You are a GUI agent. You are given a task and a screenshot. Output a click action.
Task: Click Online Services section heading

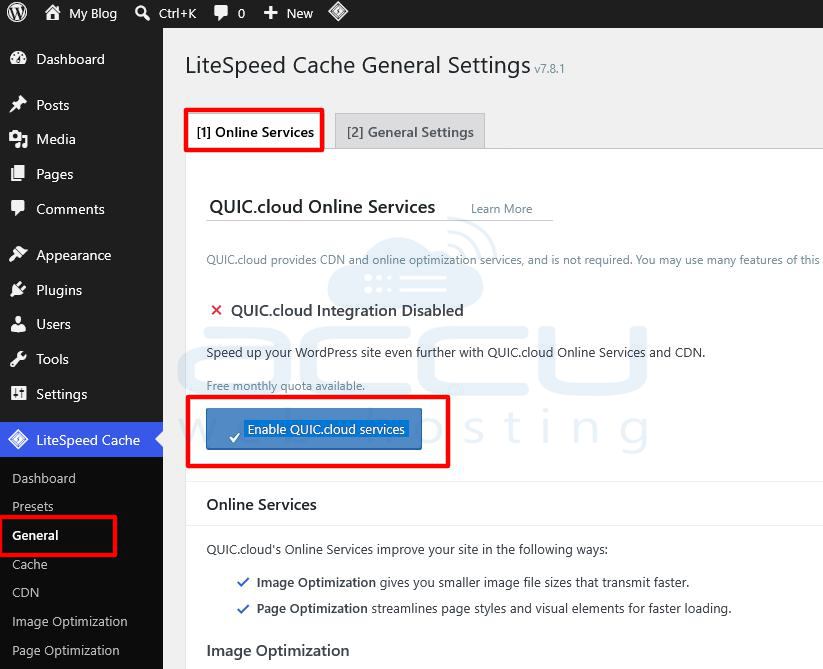pyautogui.click(x=261, y=504)
